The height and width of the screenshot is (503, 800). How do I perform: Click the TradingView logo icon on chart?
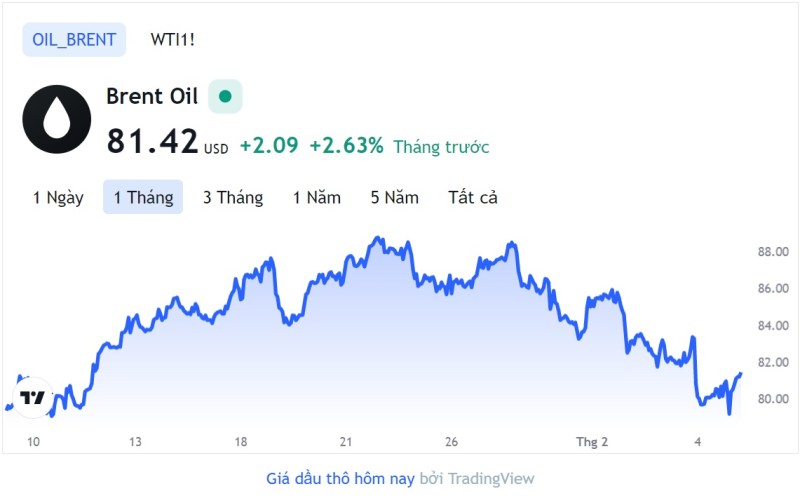pos(33,397)
